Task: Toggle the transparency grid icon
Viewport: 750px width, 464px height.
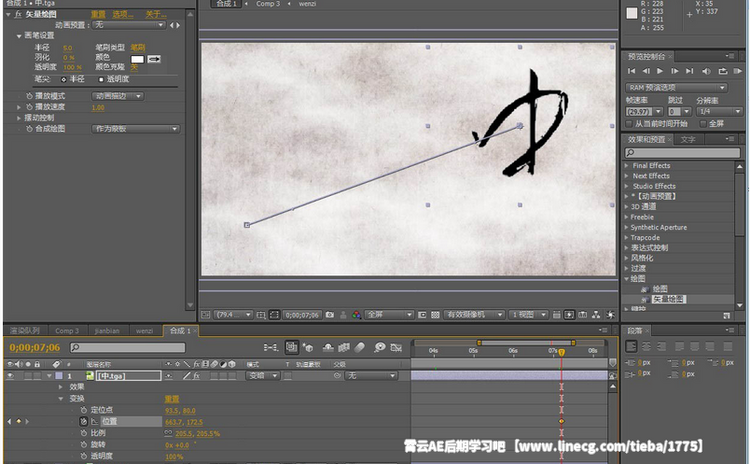Action: (x=435, y=315)
